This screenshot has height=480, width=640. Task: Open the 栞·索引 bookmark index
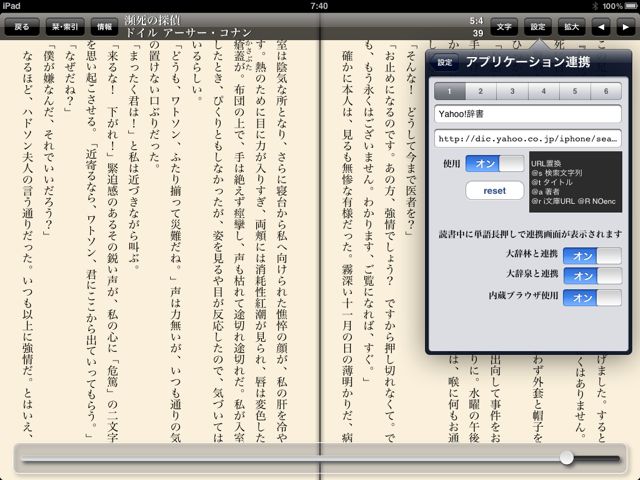(65, 27)
